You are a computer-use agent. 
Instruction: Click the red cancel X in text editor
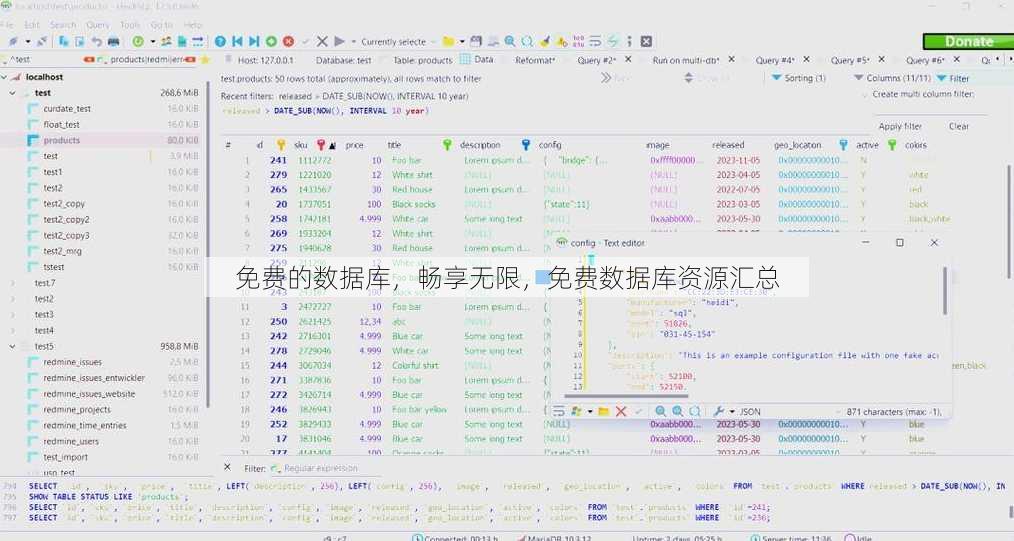click(621, 411)
